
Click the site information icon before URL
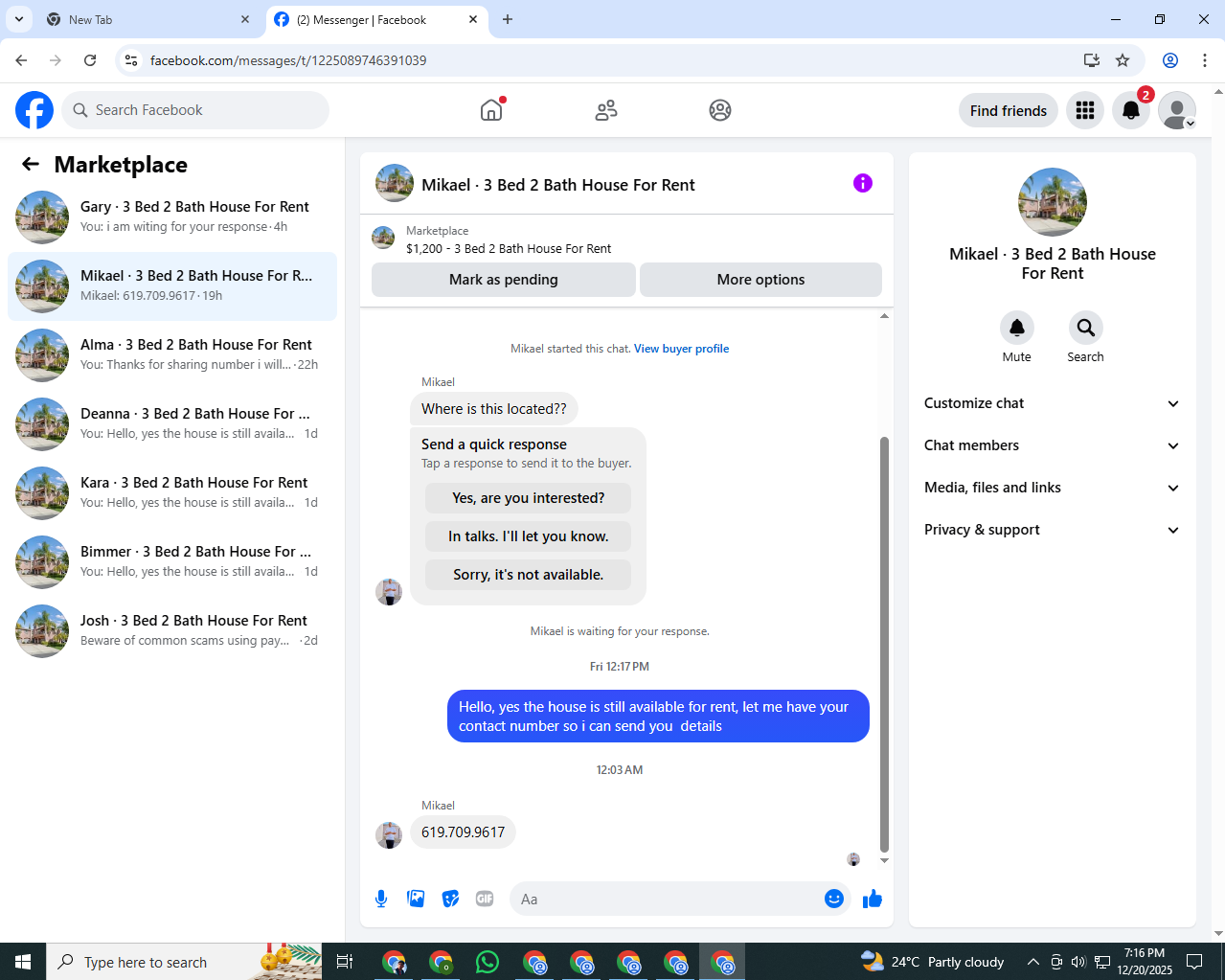[131, 60]
